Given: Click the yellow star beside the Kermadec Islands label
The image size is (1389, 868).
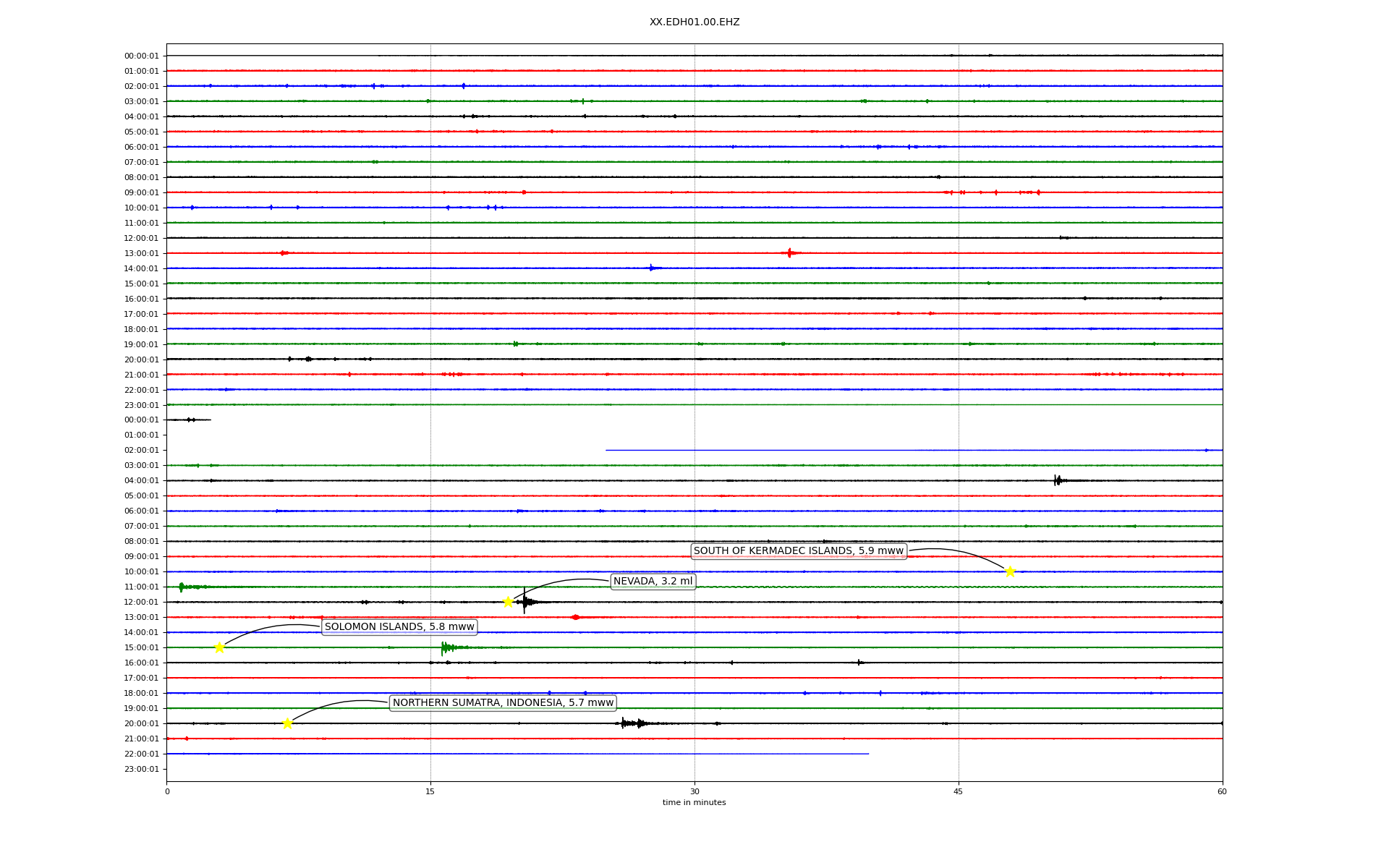Looking at the screenshot, I should [x=1010, y=571].
